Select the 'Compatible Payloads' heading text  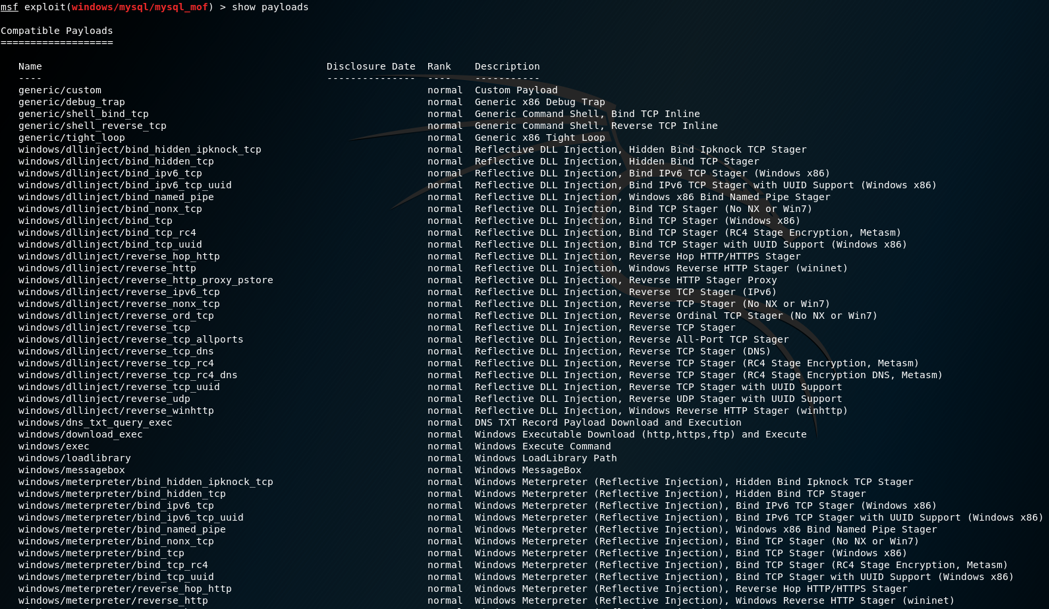57,31
